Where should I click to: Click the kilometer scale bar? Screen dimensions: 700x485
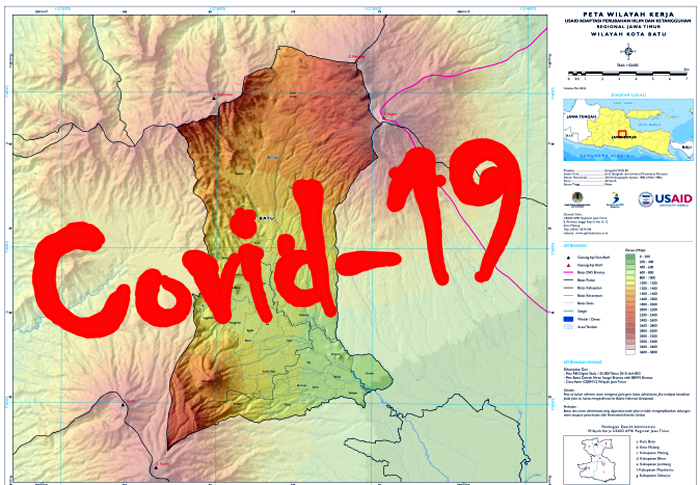pyautogui.click(x=628, y=72)
